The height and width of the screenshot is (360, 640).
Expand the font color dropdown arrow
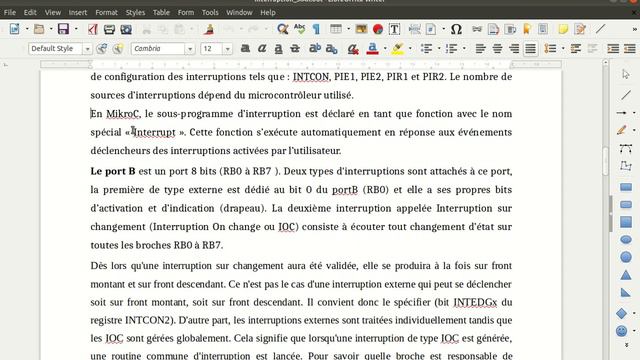pyautogui.click(x=384, y=49)
